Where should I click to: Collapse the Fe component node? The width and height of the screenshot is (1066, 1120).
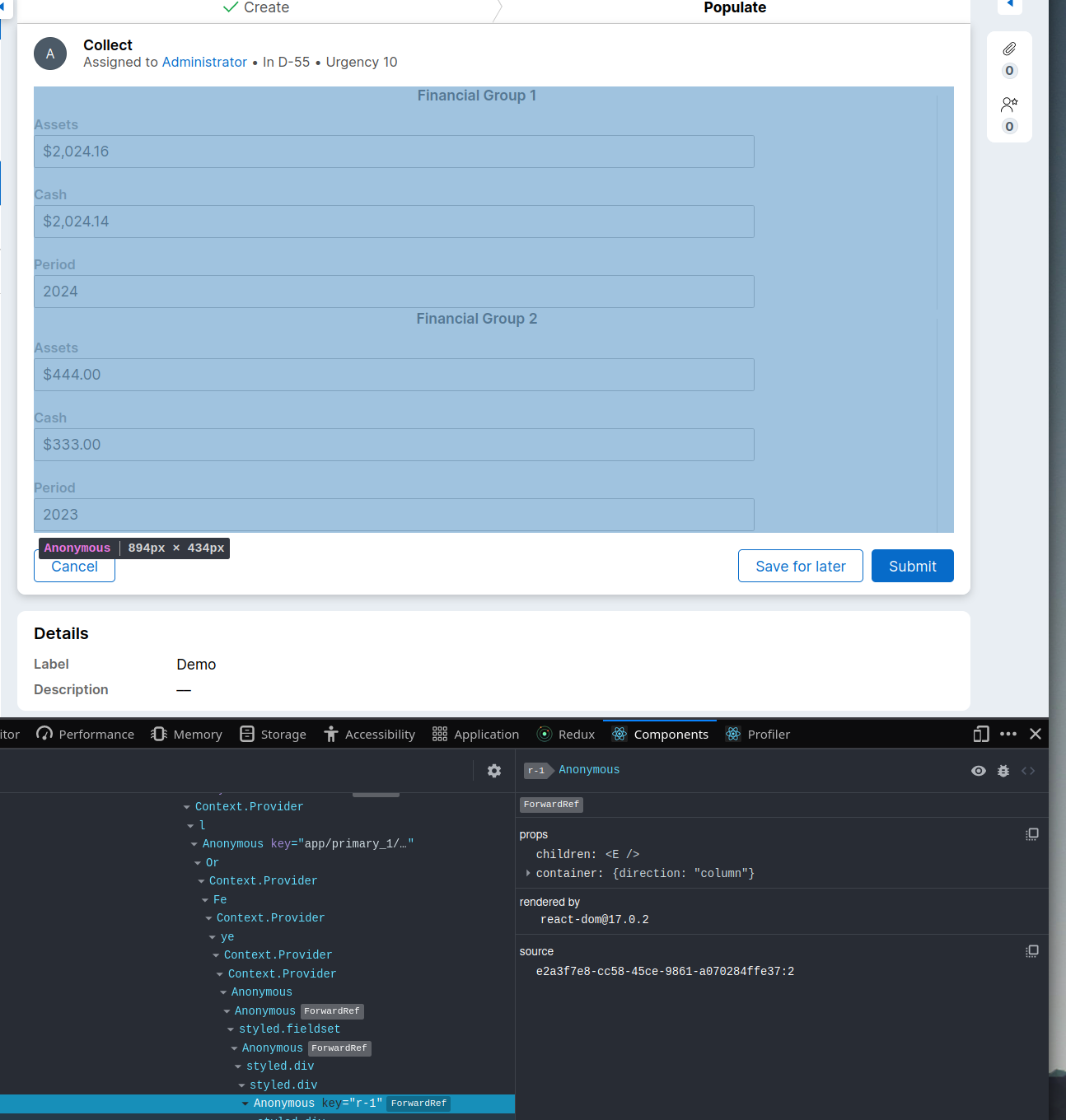click(x=205, y=900)
